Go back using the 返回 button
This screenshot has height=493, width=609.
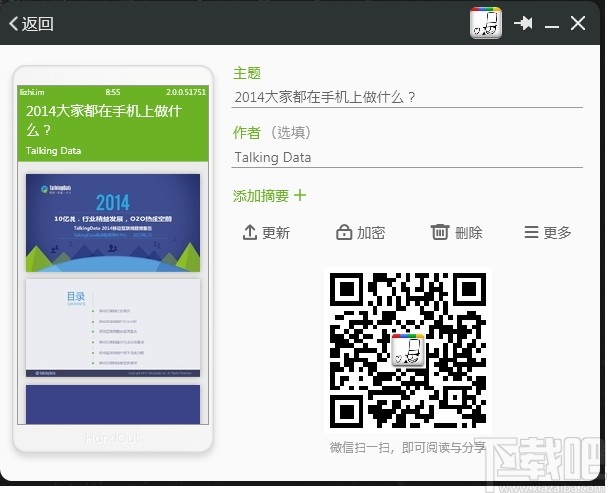[31, 24]
